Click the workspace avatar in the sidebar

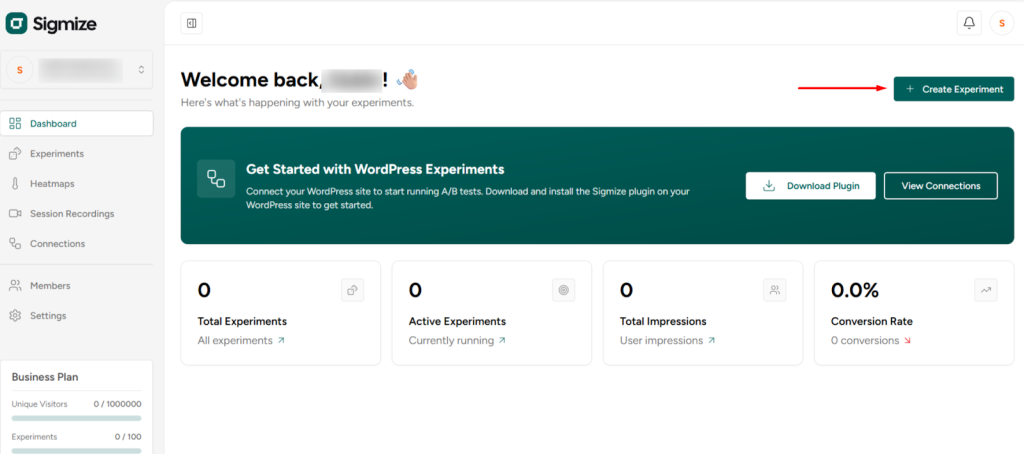pyautogui.click(x=20, y=70)
